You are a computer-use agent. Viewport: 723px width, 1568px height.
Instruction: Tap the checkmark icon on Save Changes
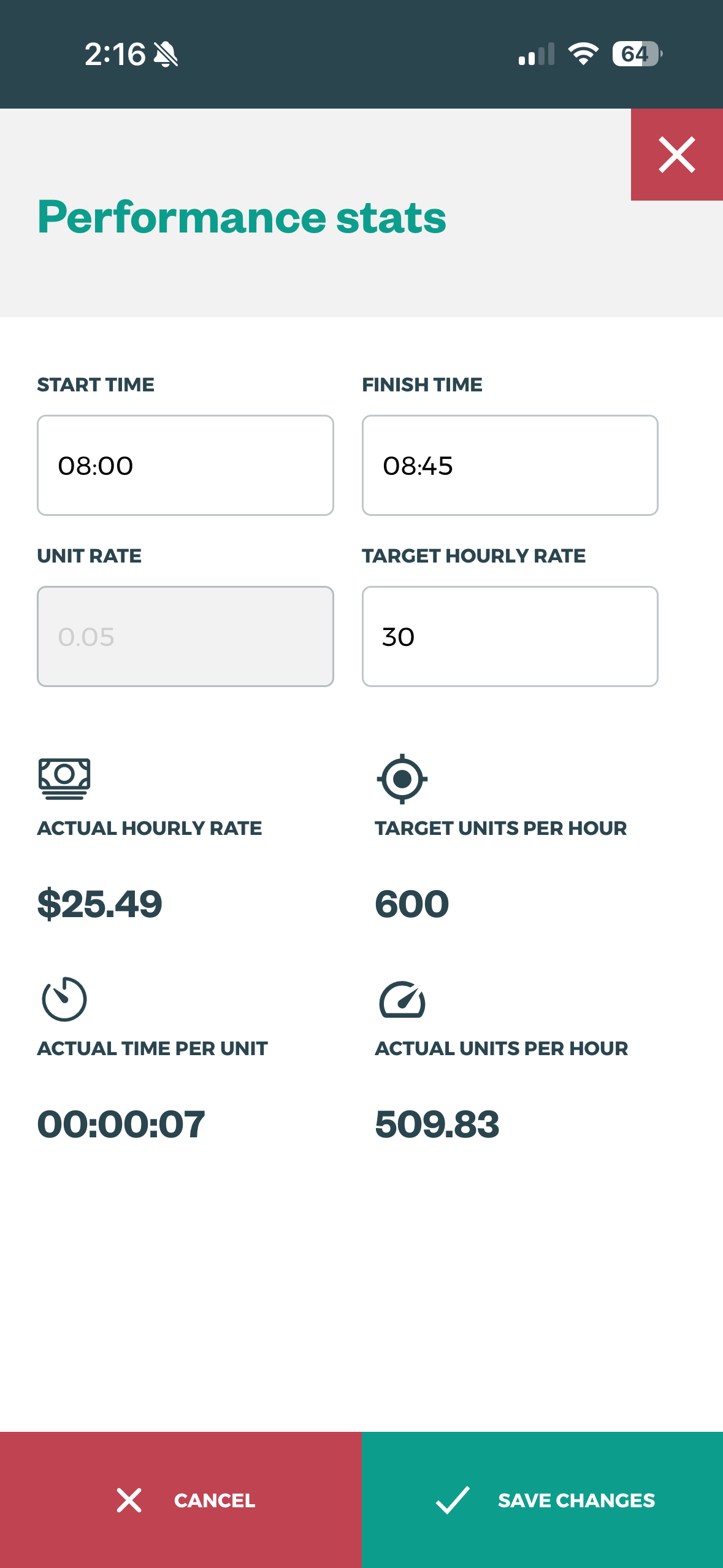(x=453, y=1500)
